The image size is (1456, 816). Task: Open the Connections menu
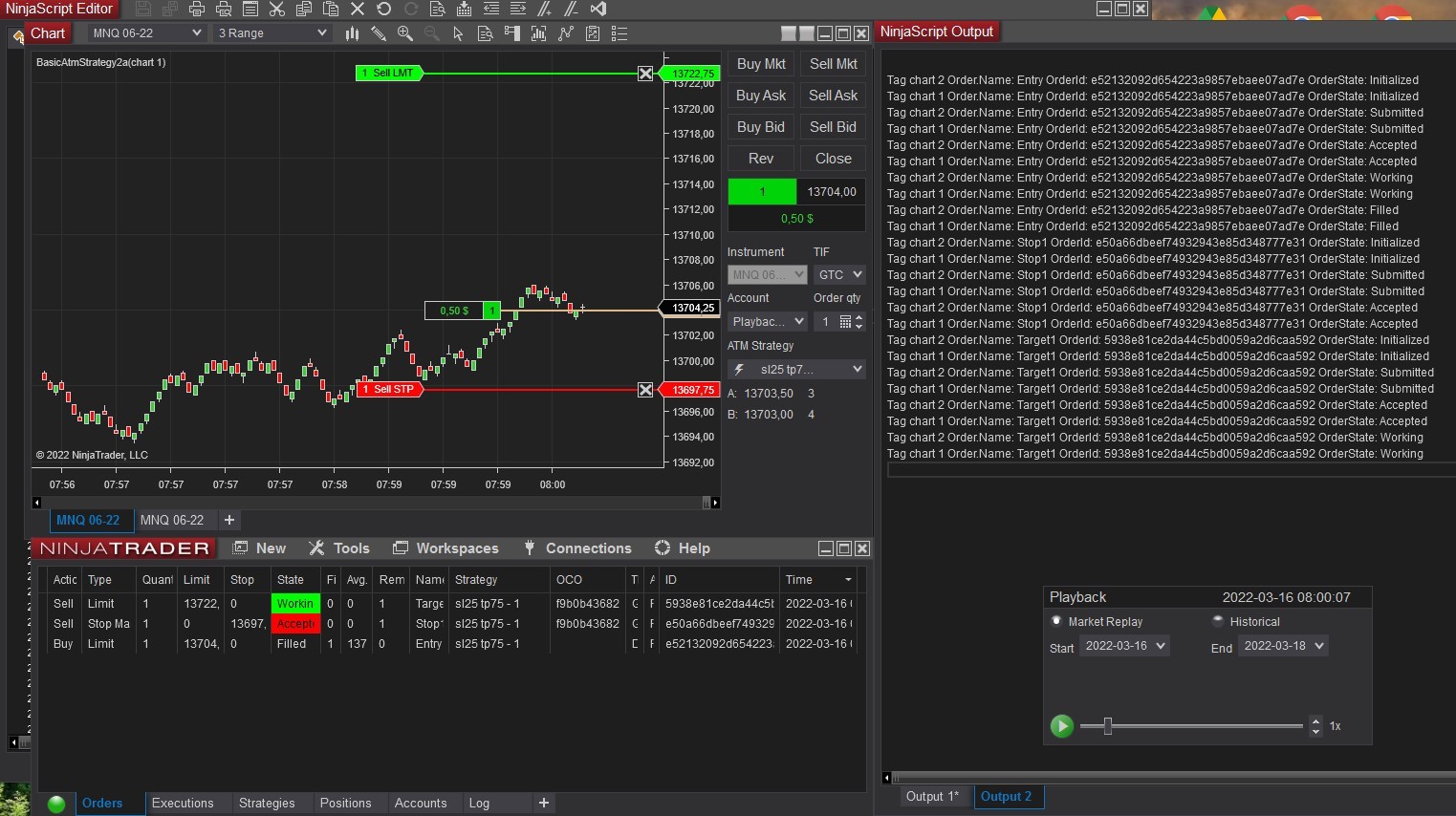click(577, 548)
